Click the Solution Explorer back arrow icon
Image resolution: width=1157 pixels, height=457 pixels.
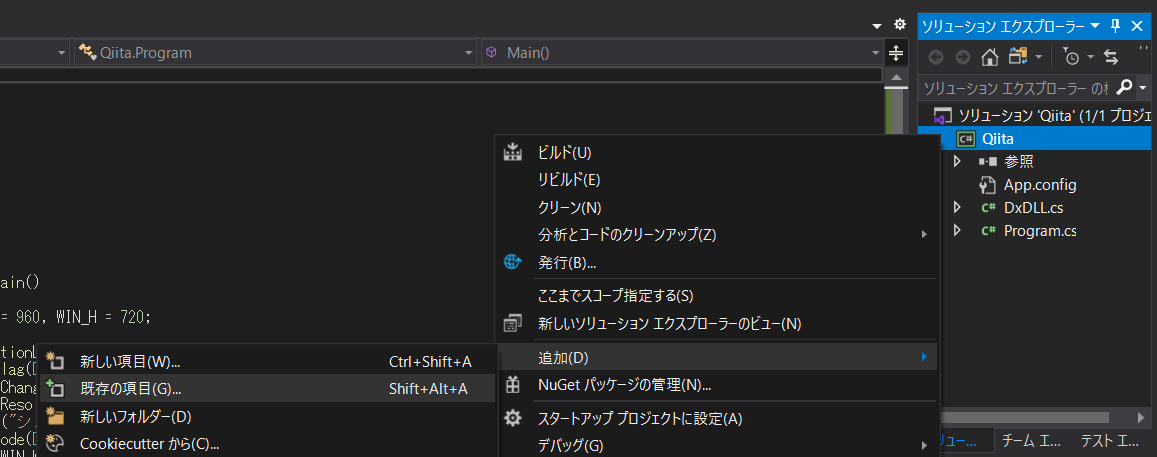click(936, 57)
